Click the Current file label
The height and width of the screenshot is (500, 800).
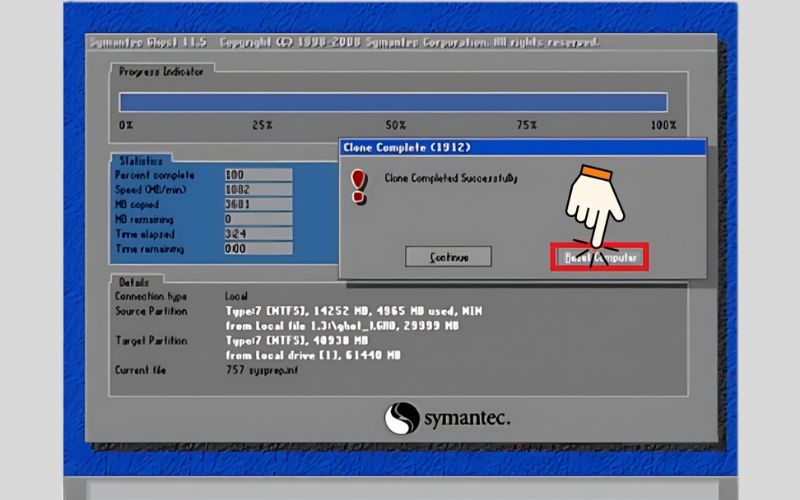(140, 370)
